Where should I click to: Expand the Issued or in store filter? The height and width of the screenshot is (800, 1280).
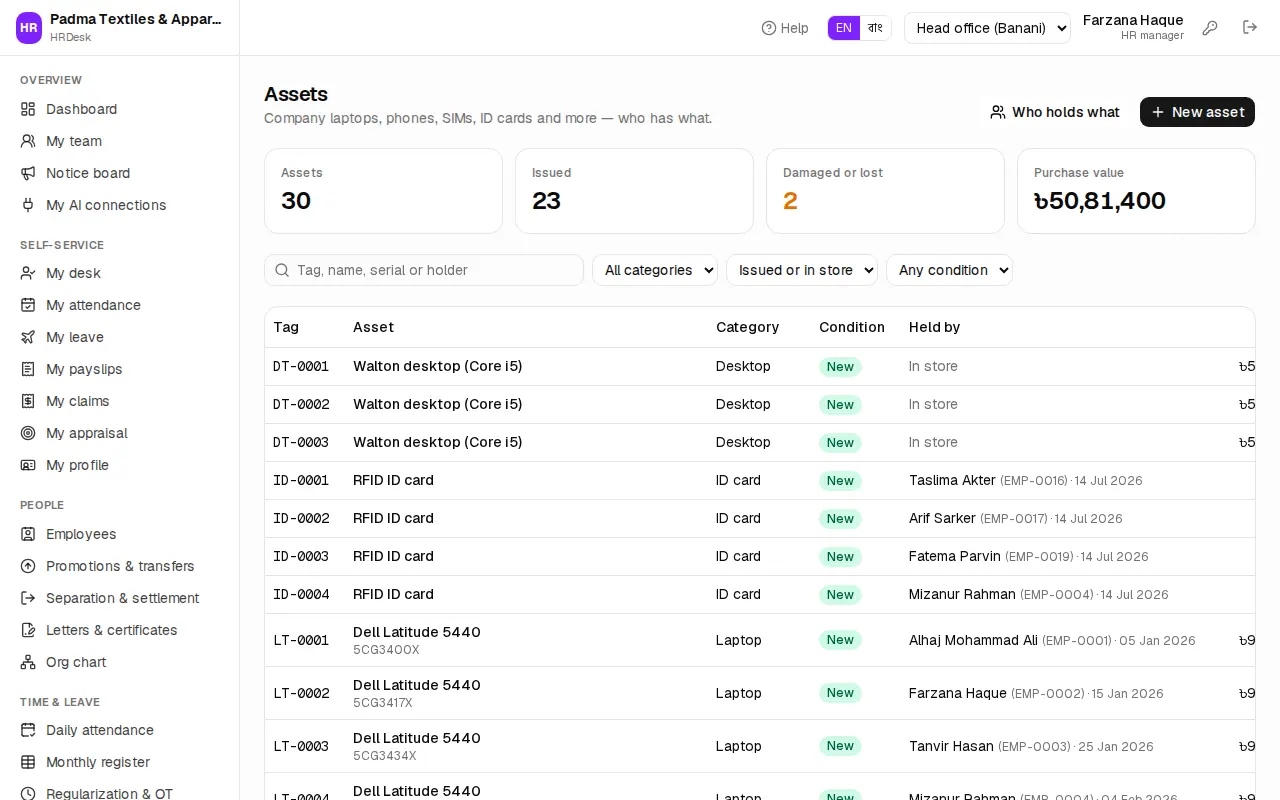pos(802,270)
